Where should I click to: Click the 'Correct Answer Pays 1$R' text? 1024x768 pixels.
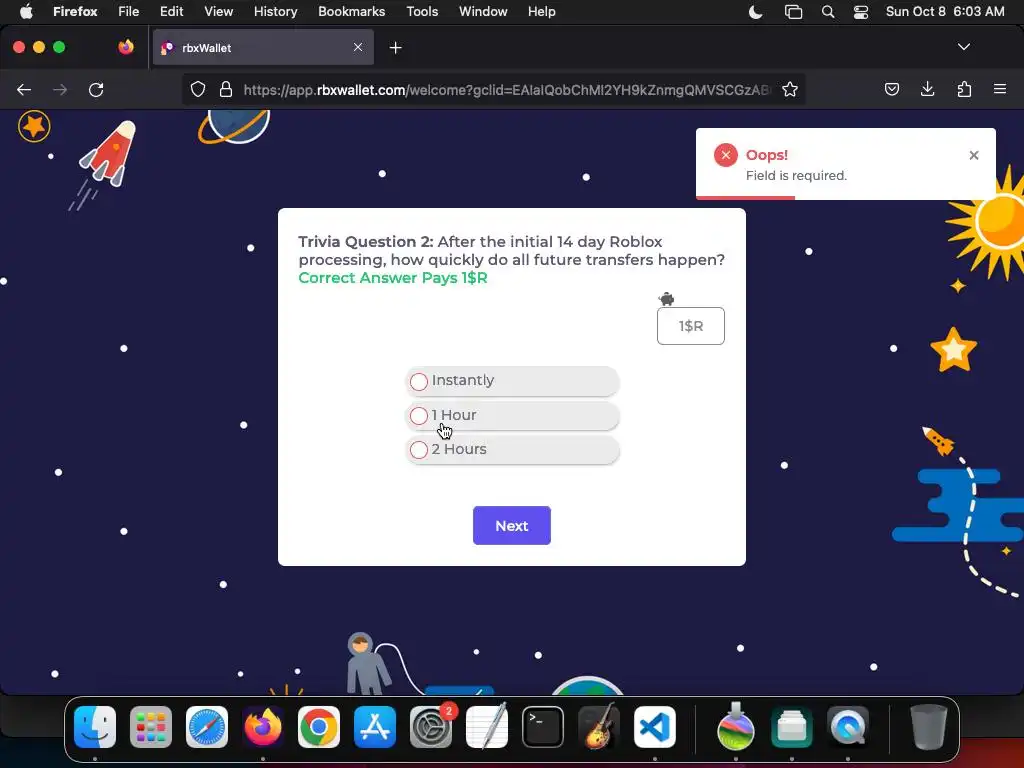tap(392, 278)
